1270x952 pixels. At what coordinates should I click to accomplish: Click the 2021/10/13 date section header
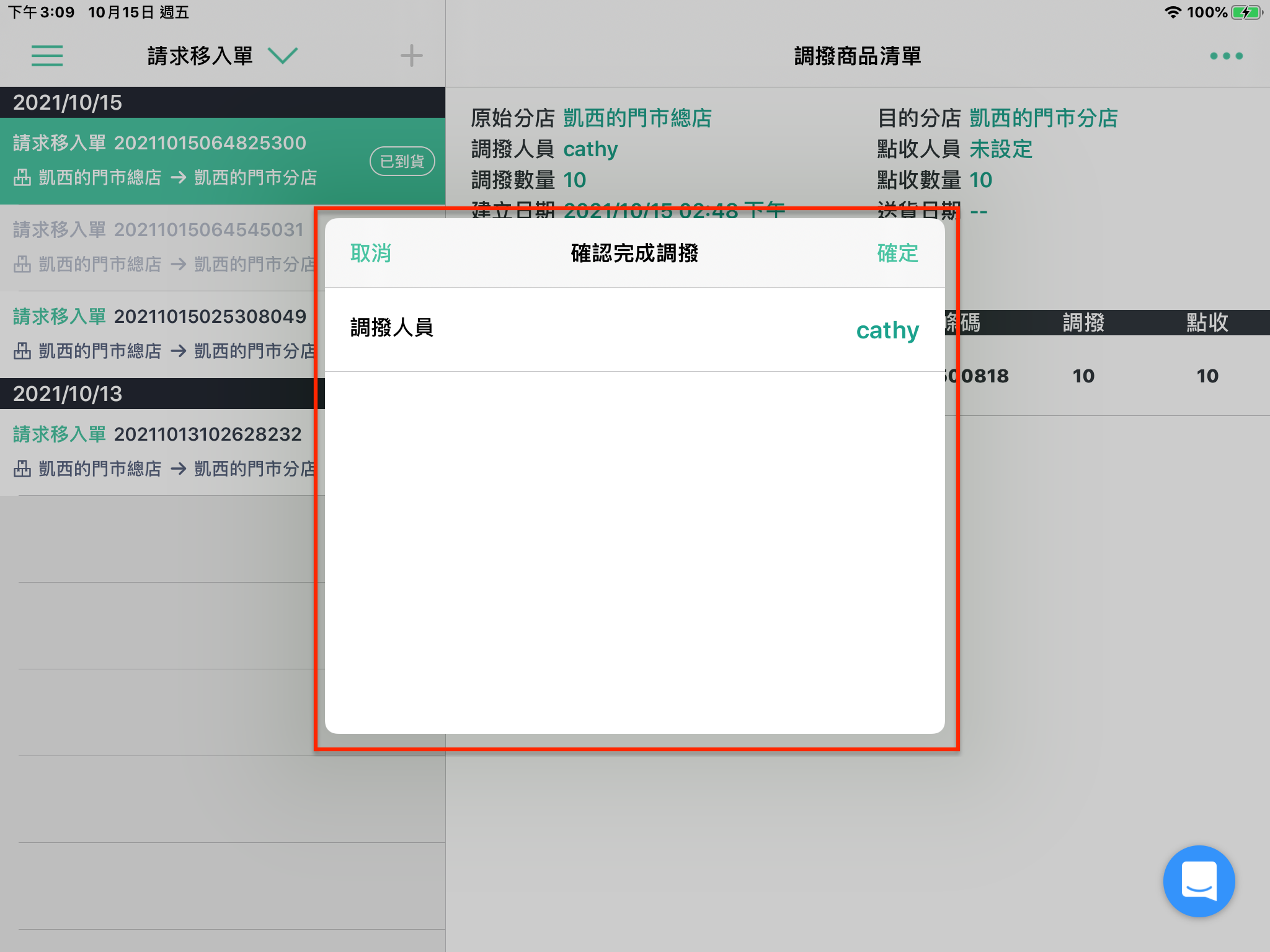tap(158, 394)
